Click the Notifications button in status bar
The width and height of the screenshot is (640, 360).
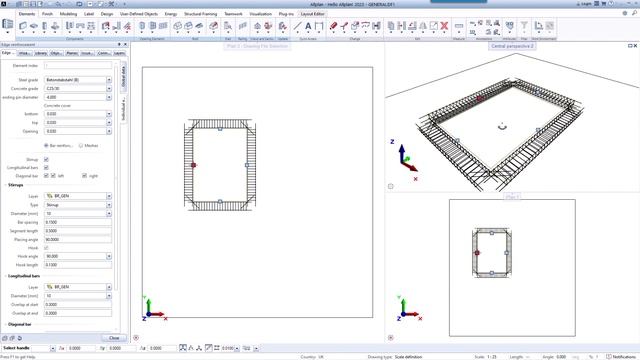(621, 357)
